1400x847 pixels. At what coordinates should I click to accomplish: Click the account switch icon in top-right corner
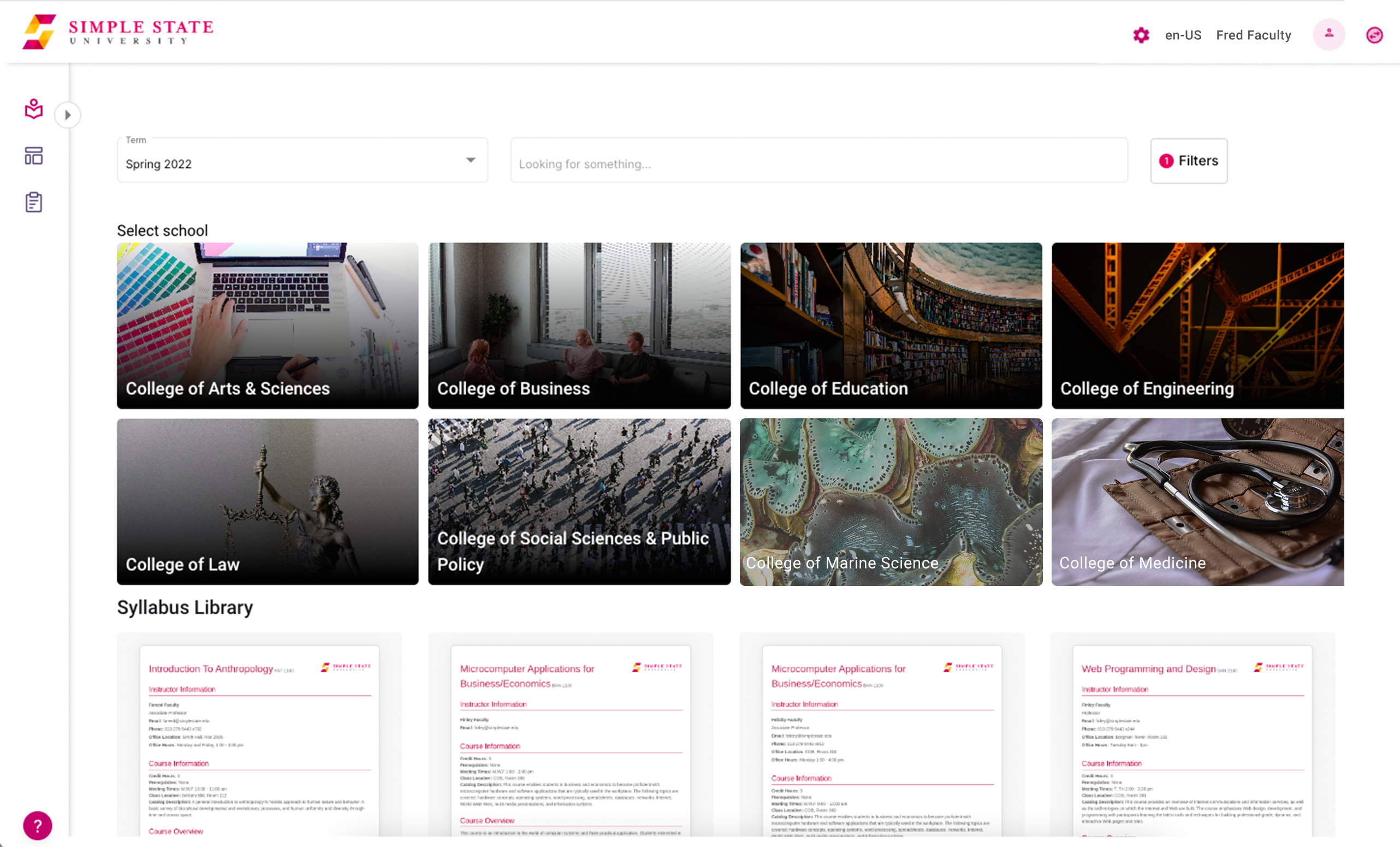(1374, 34)
